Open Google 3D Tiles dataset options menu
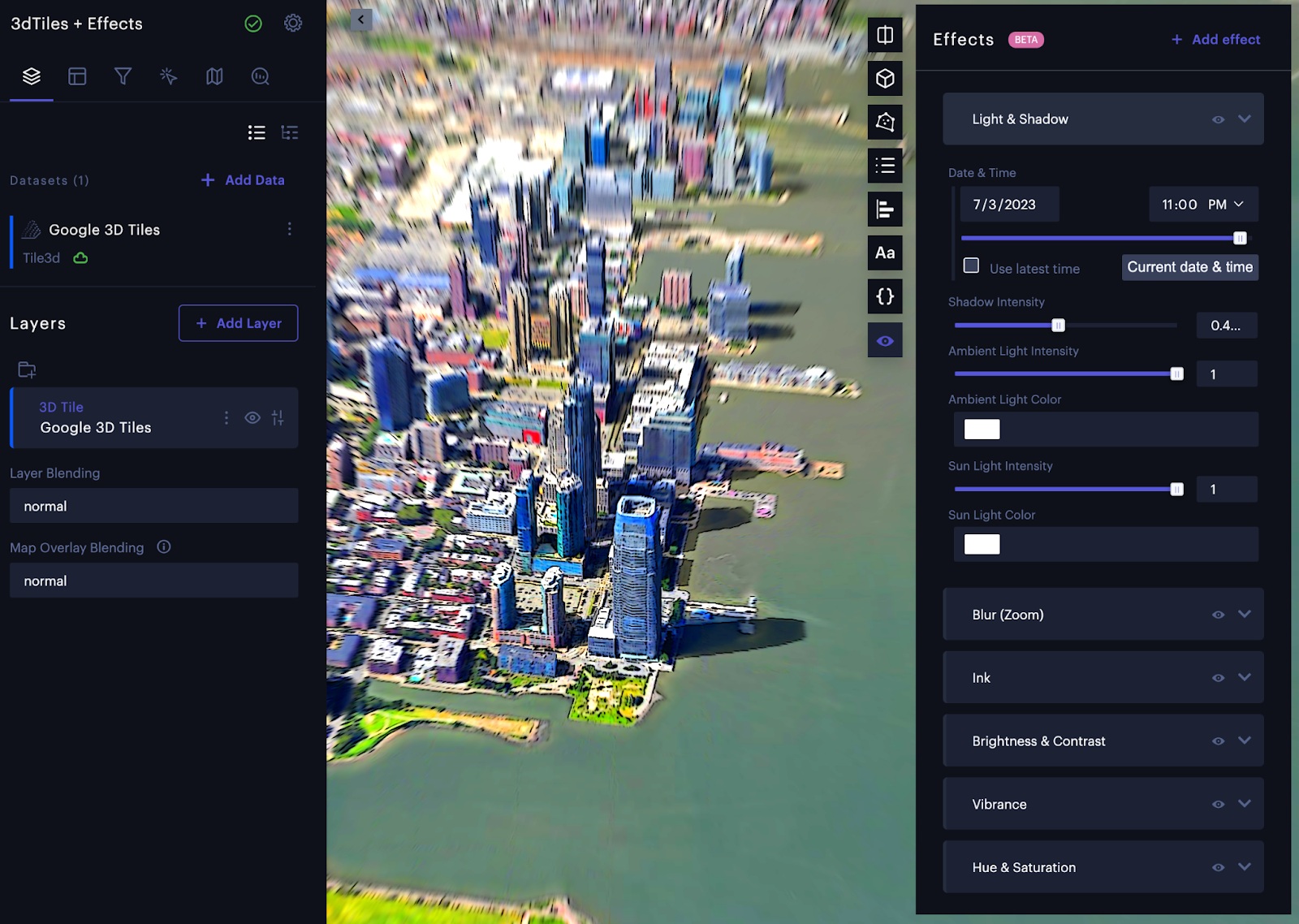The height and width of the screenshot is (924, 1299). 290,230
